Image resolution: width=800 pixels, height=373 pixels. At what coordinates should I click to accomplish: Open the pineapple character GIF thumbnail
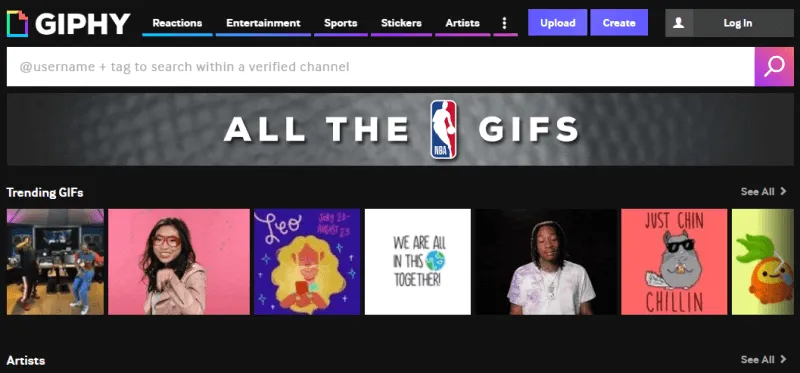[763, 262]
